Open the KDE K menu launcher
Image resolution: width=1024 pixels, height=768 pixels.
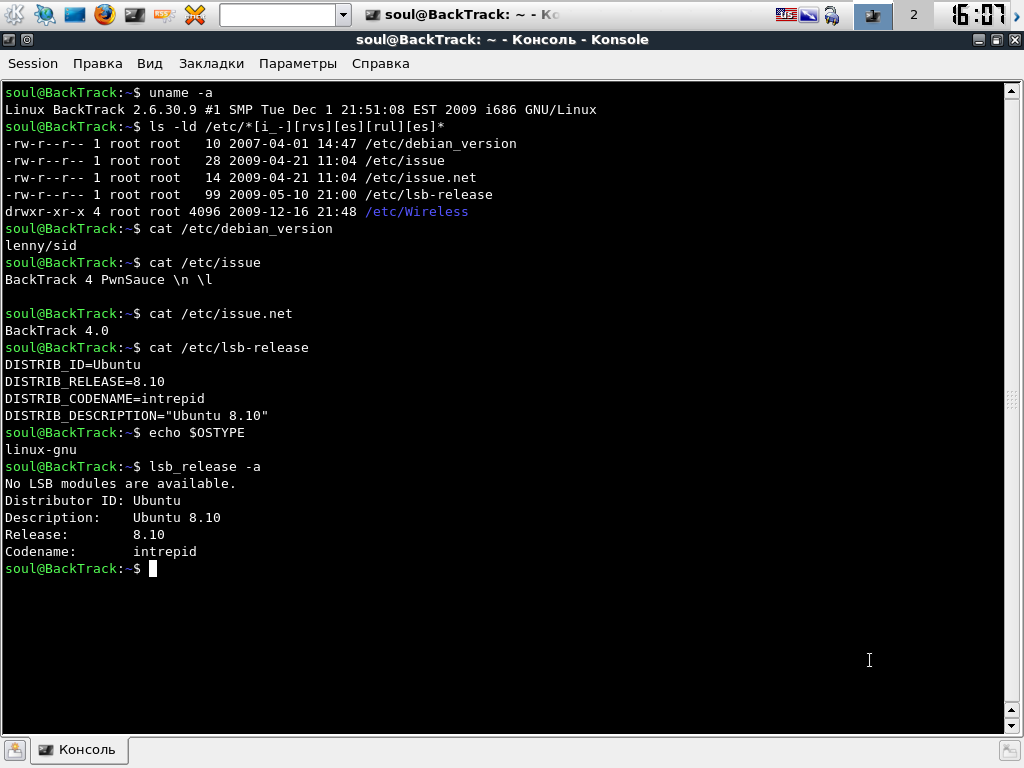tap(14, 14)
